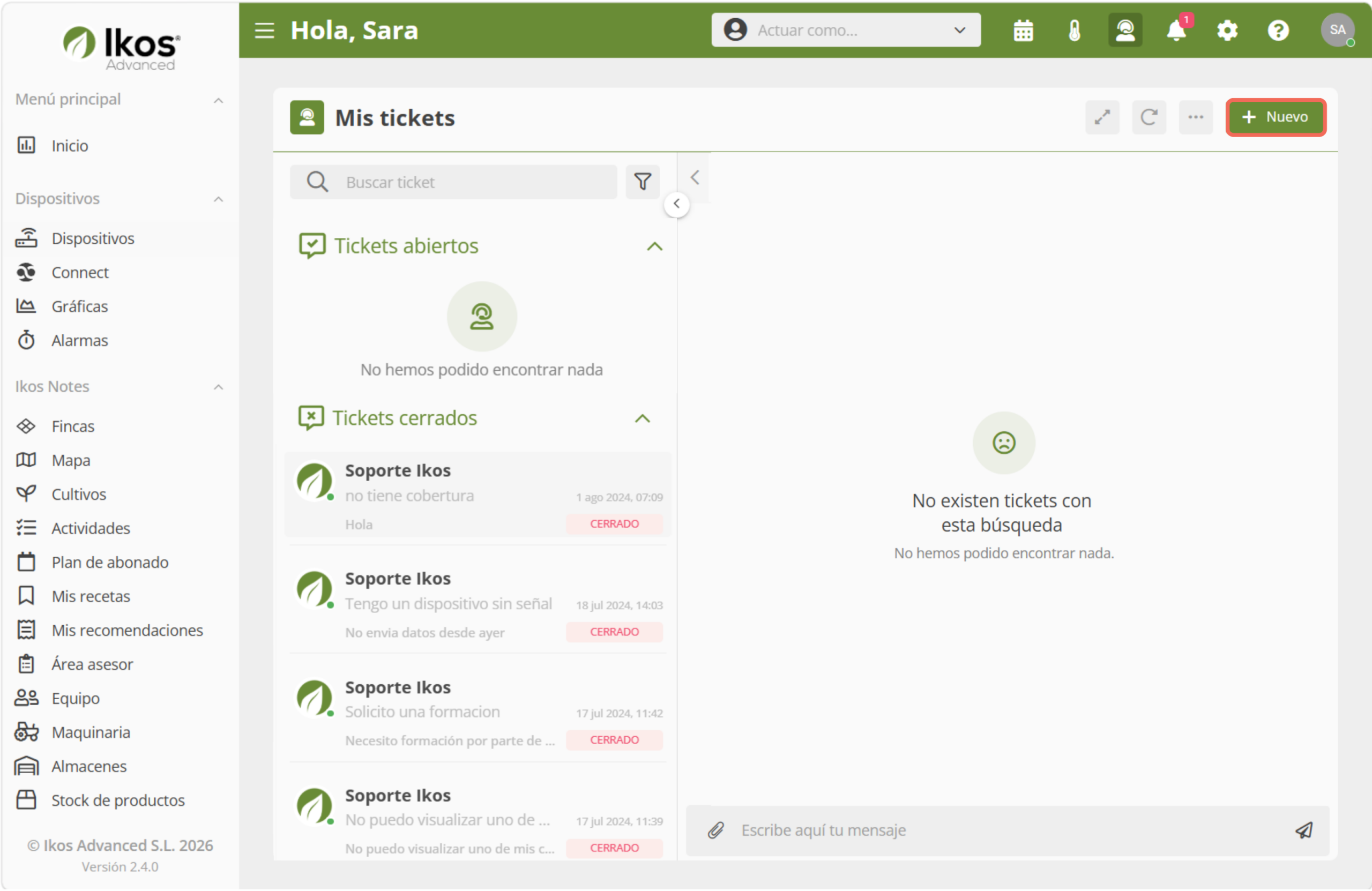
Task: Collapse the Dispositivos sidebar section
Action: click(x=219, y=199)
